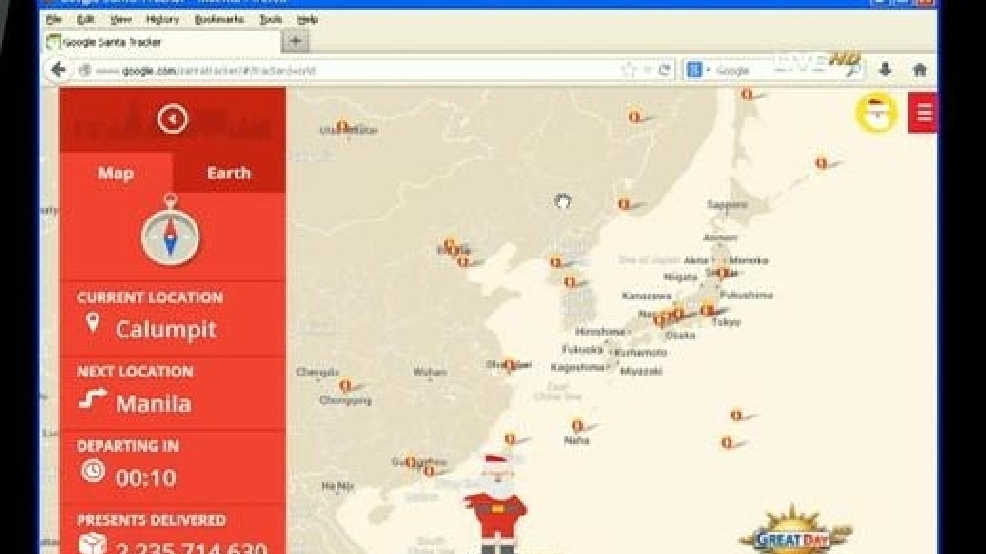Open the red hamburger menu

[922, 113]
